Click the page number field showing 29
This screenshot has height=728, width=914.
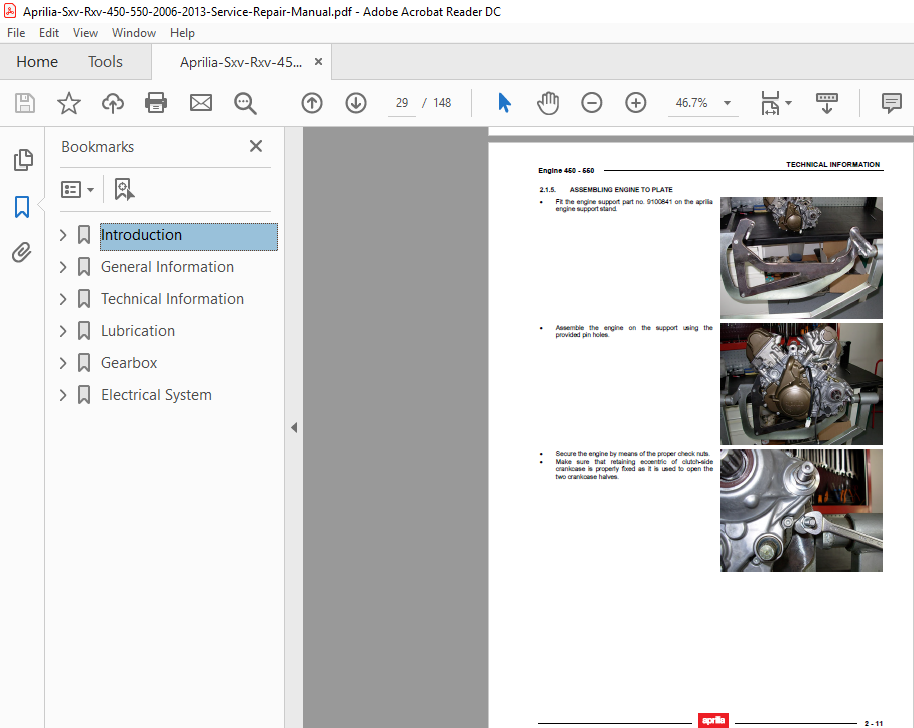tap(402, 103)
